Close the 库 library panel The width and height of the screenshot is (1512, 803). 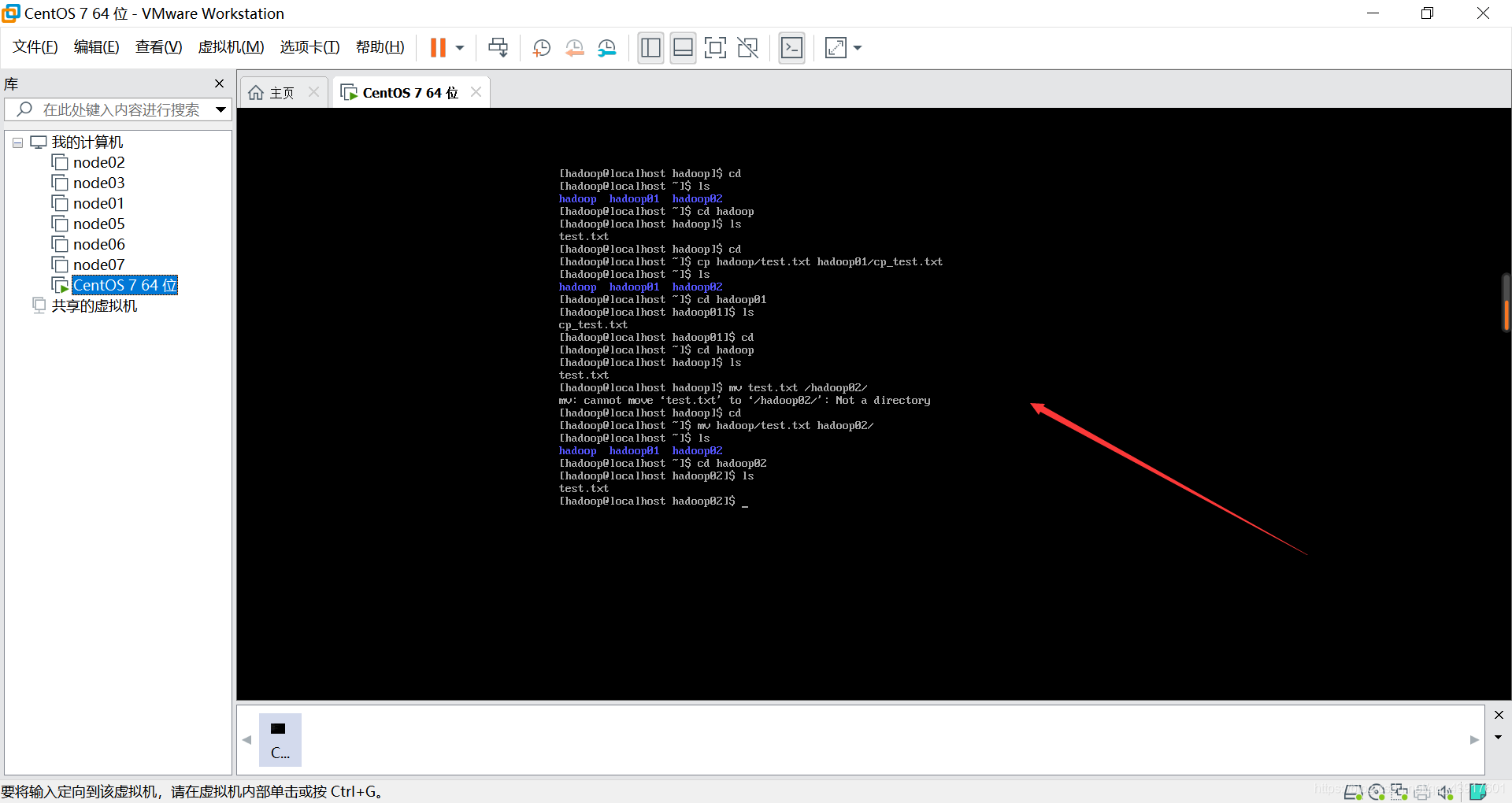[219, 83]
